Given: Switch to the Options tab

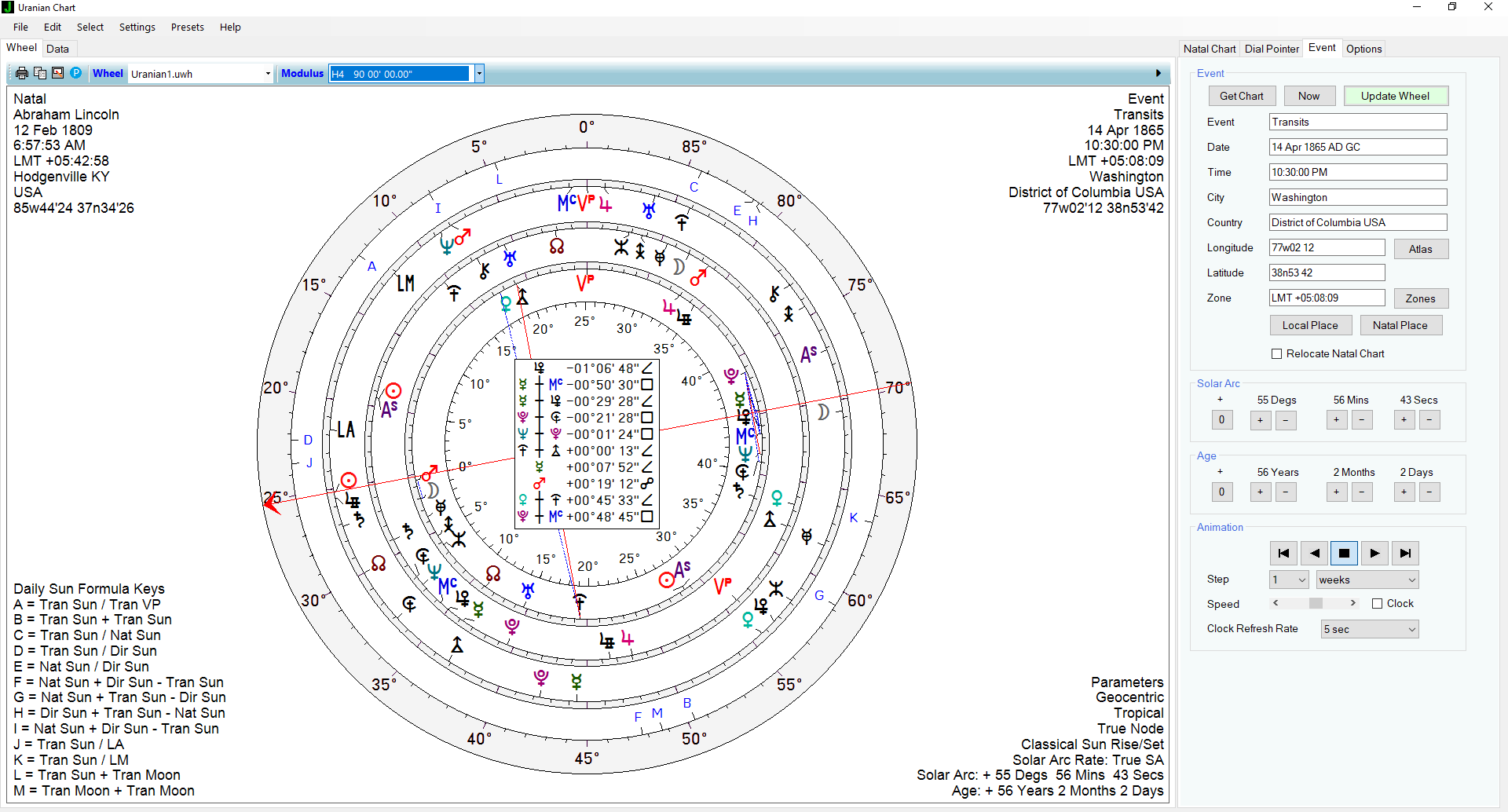Looking at the screenshot, I should [x=1363, y=49].
